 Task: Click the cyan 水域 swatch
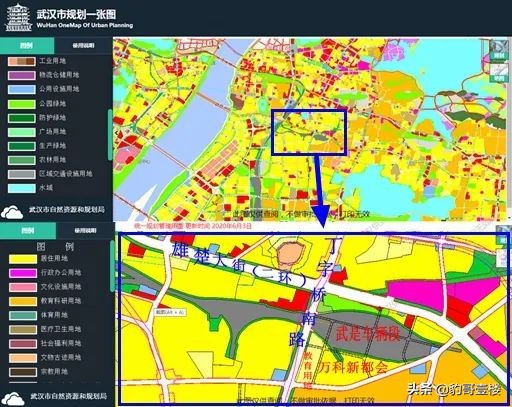(22, 188)
